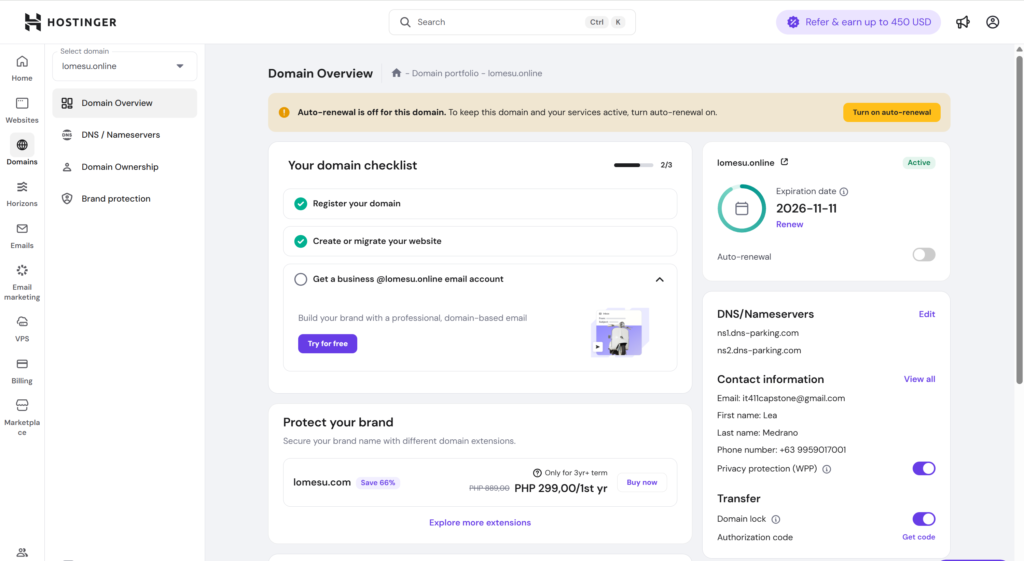Viewport: 1024px width, 561px height.
Task: Open the user profile icon
Action: tap(992, 22)
